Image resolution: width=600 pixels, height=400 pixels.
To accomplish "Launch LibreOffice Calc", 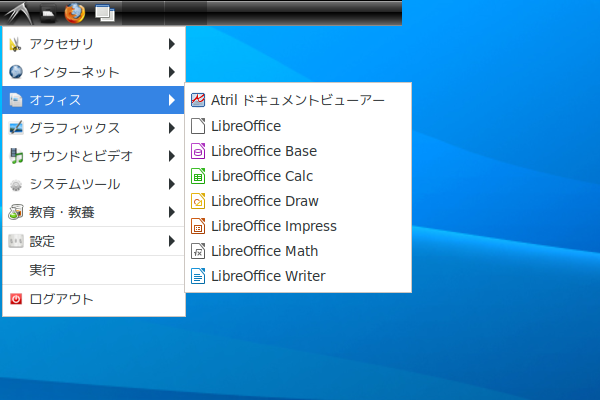I will [x=298, y=176].
